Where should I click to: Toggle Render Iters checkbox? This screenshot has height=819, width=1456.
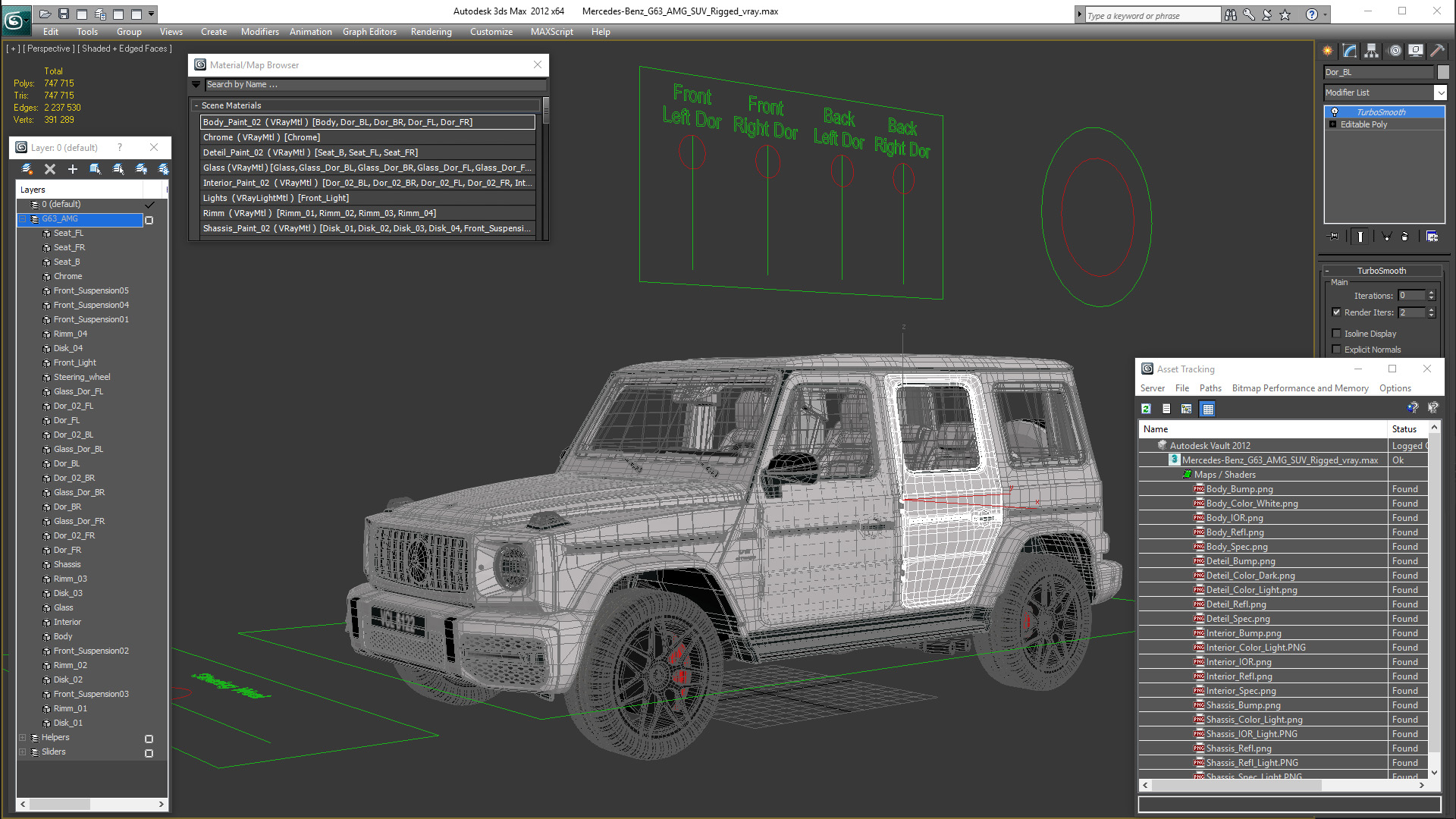[1337, 312]
